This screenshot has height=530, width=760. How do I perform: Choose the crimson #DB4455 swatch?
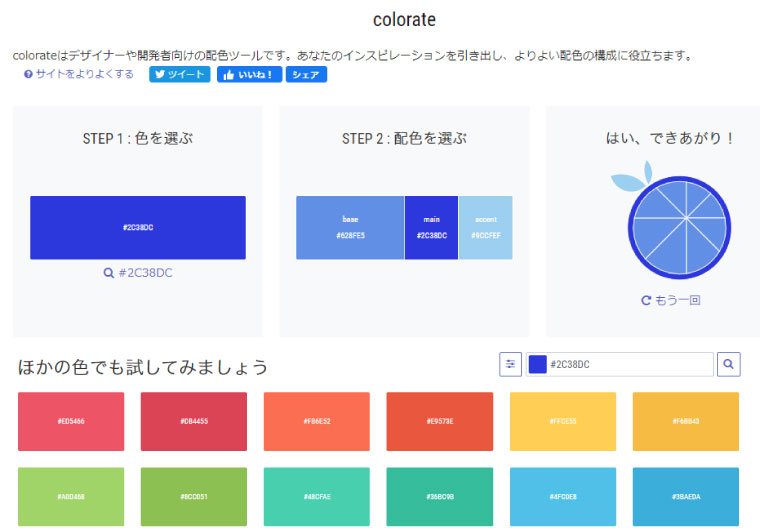click(x=194, y=421)
